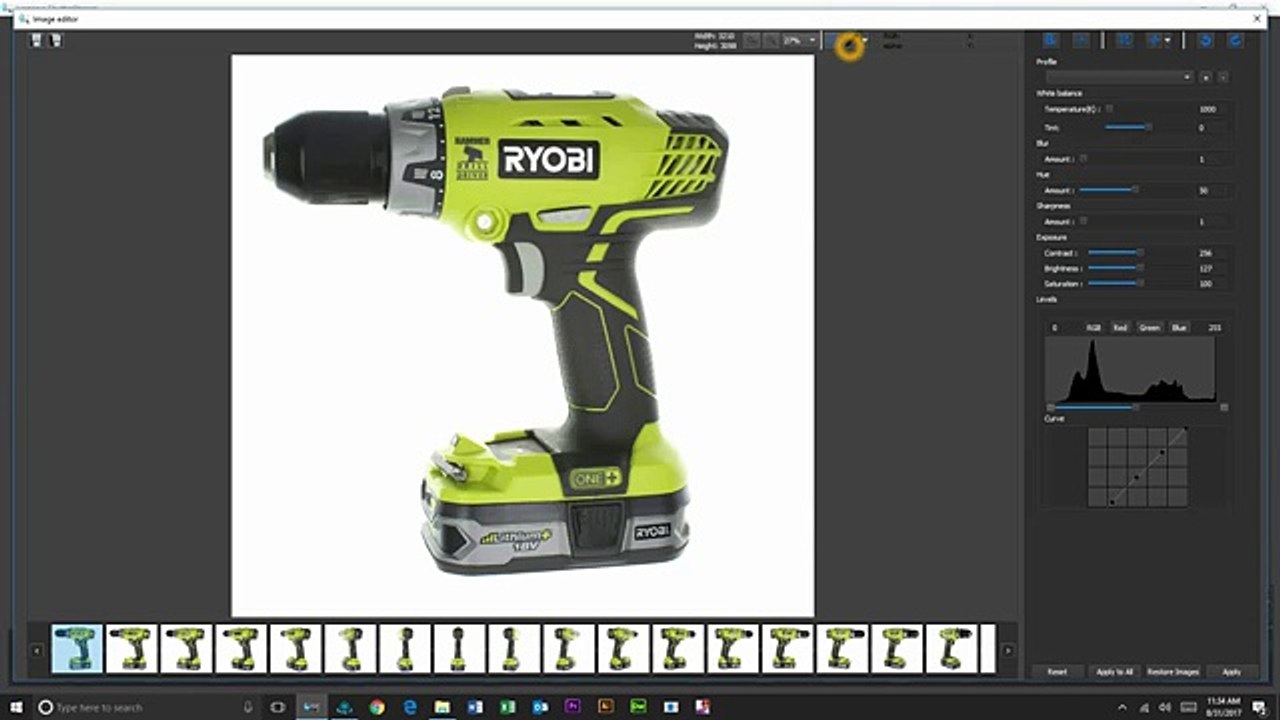Open Google Chrome from the taskbar
This screenshot has height=720, width=1280.
377,707
